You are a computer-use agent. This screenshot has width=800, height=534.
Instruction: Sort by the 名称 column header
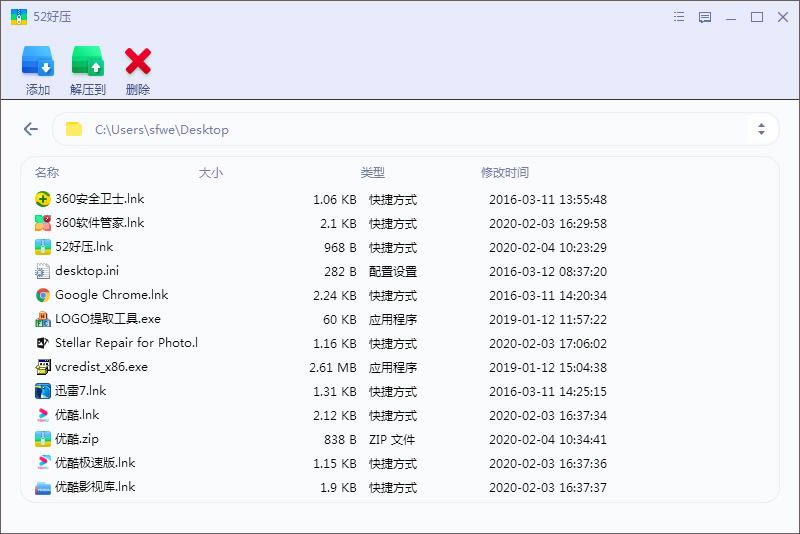(47, 172)
